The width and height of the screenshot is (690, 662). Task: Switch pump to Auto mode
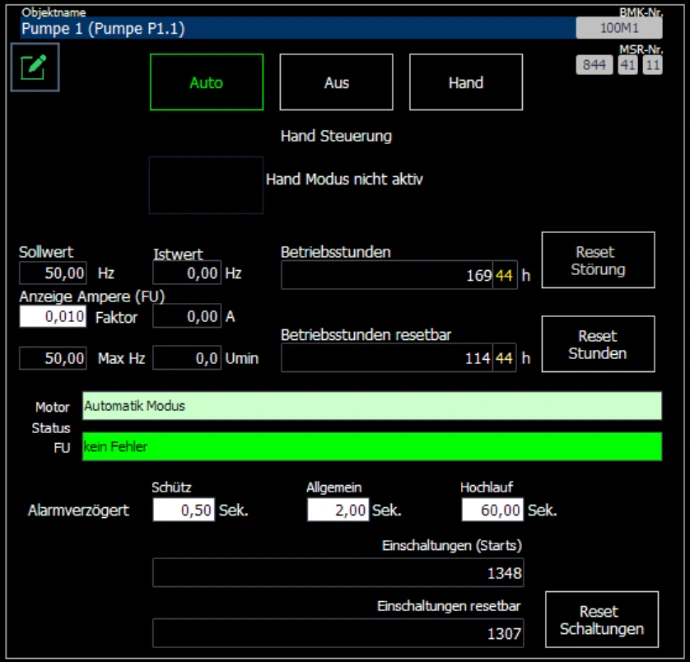coord(206,82)
